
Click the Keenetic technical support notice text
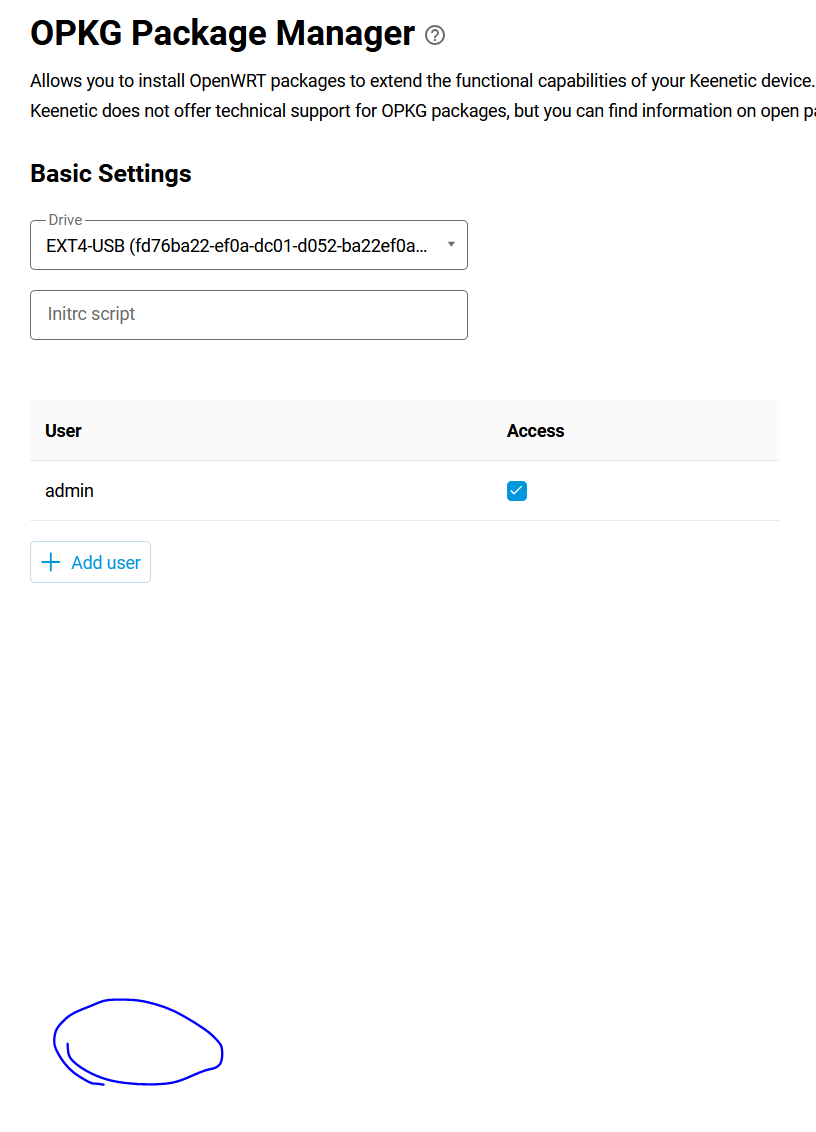(422, 111)
